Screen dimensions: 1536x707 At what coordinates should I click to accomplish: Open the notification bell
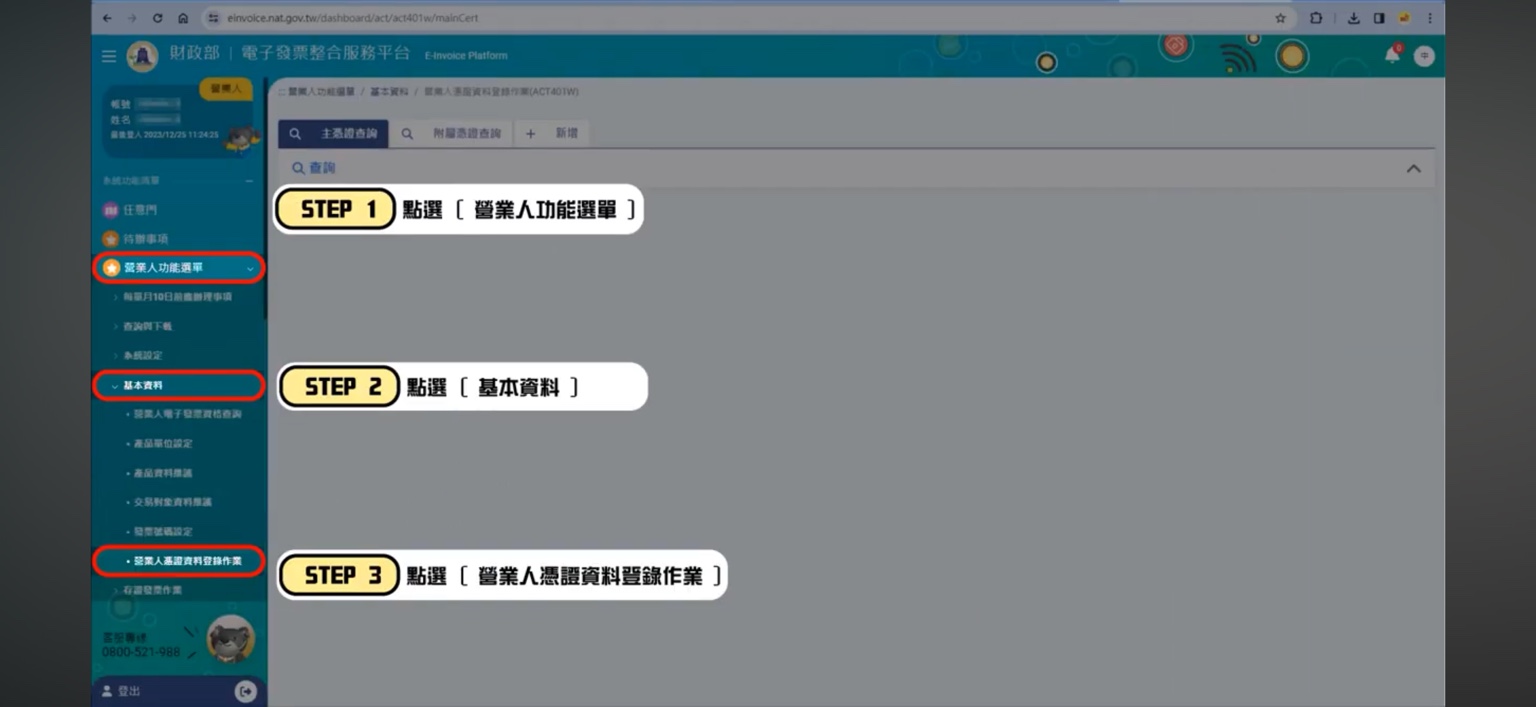click(1392, 55)
